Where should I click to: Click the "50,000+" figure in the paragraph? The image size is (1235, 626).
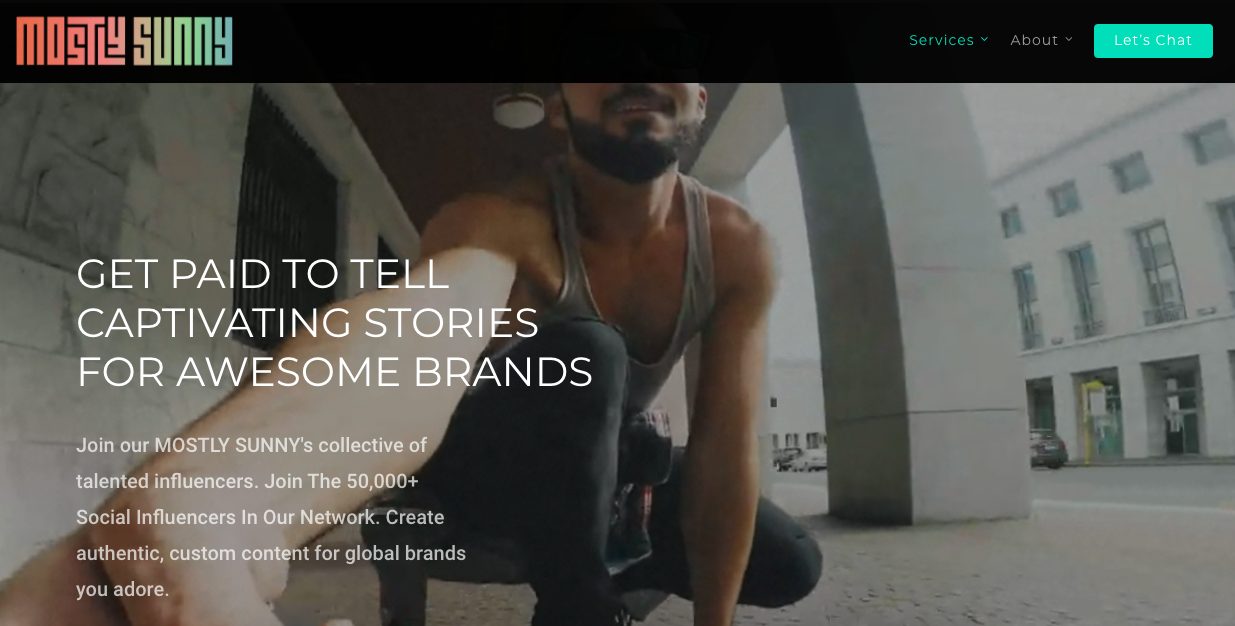click(383, 481)
